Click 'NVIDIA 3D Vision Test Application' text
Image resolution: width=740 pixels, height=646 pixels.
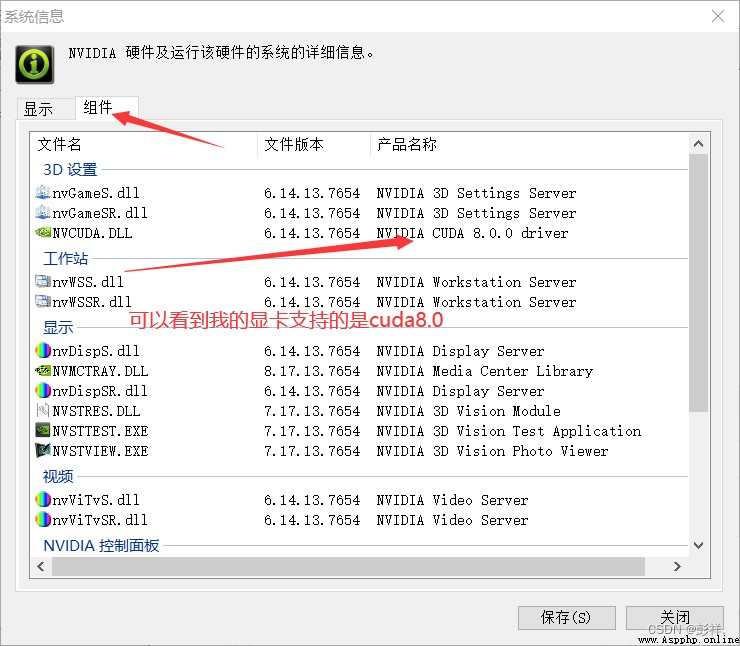[509, 431]
